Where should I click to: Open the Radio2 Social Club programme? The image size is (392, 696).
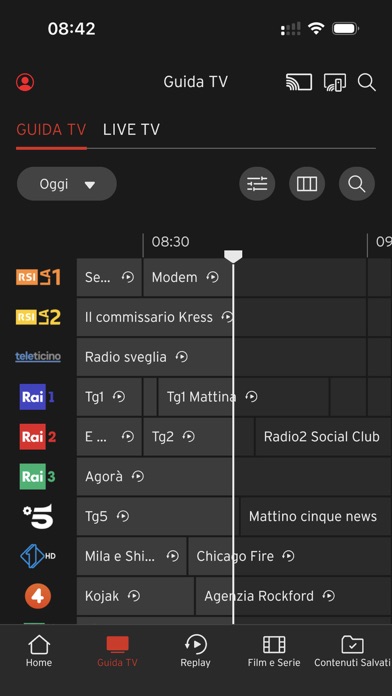[x=323, y=437]
